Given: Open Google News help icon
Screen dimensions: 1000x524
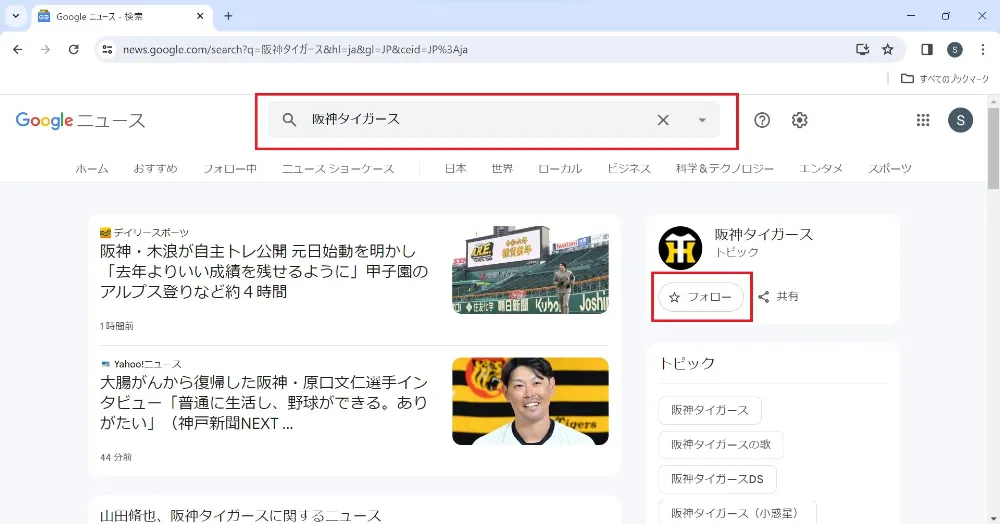Looking at the screenshot, I should 762,120.
